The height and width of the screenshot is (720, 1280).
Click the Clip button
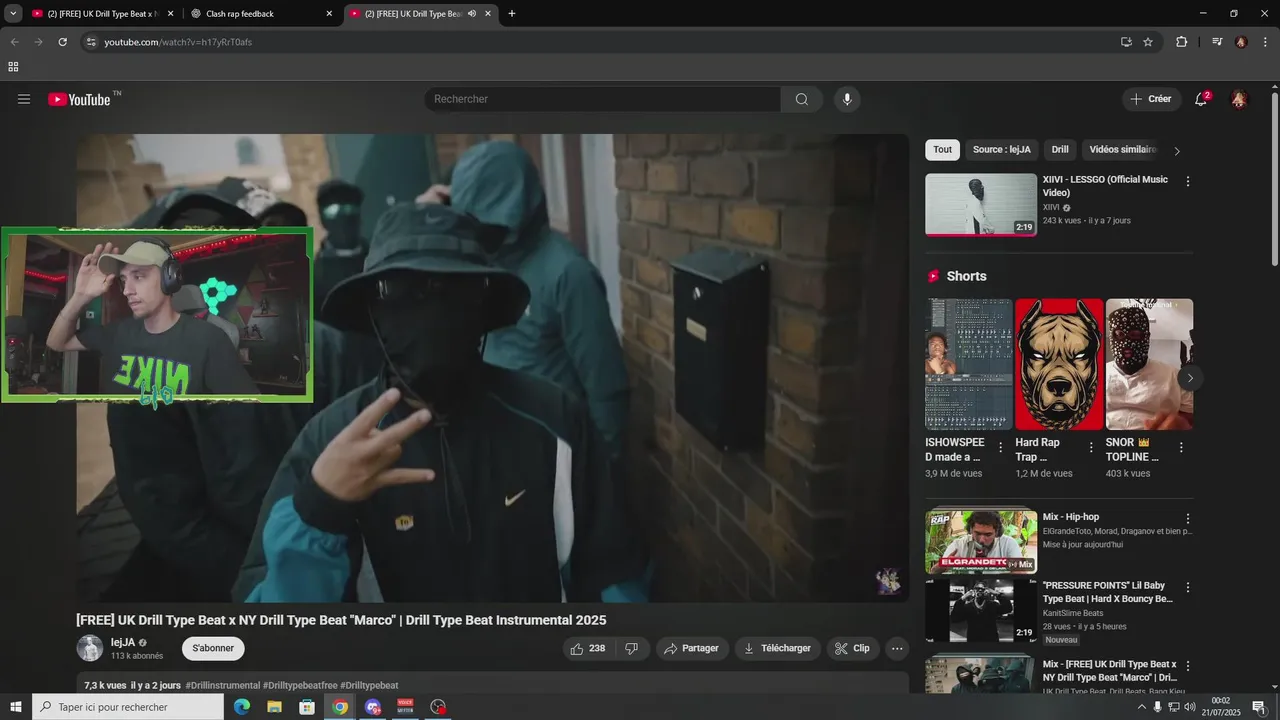point(852,648)
